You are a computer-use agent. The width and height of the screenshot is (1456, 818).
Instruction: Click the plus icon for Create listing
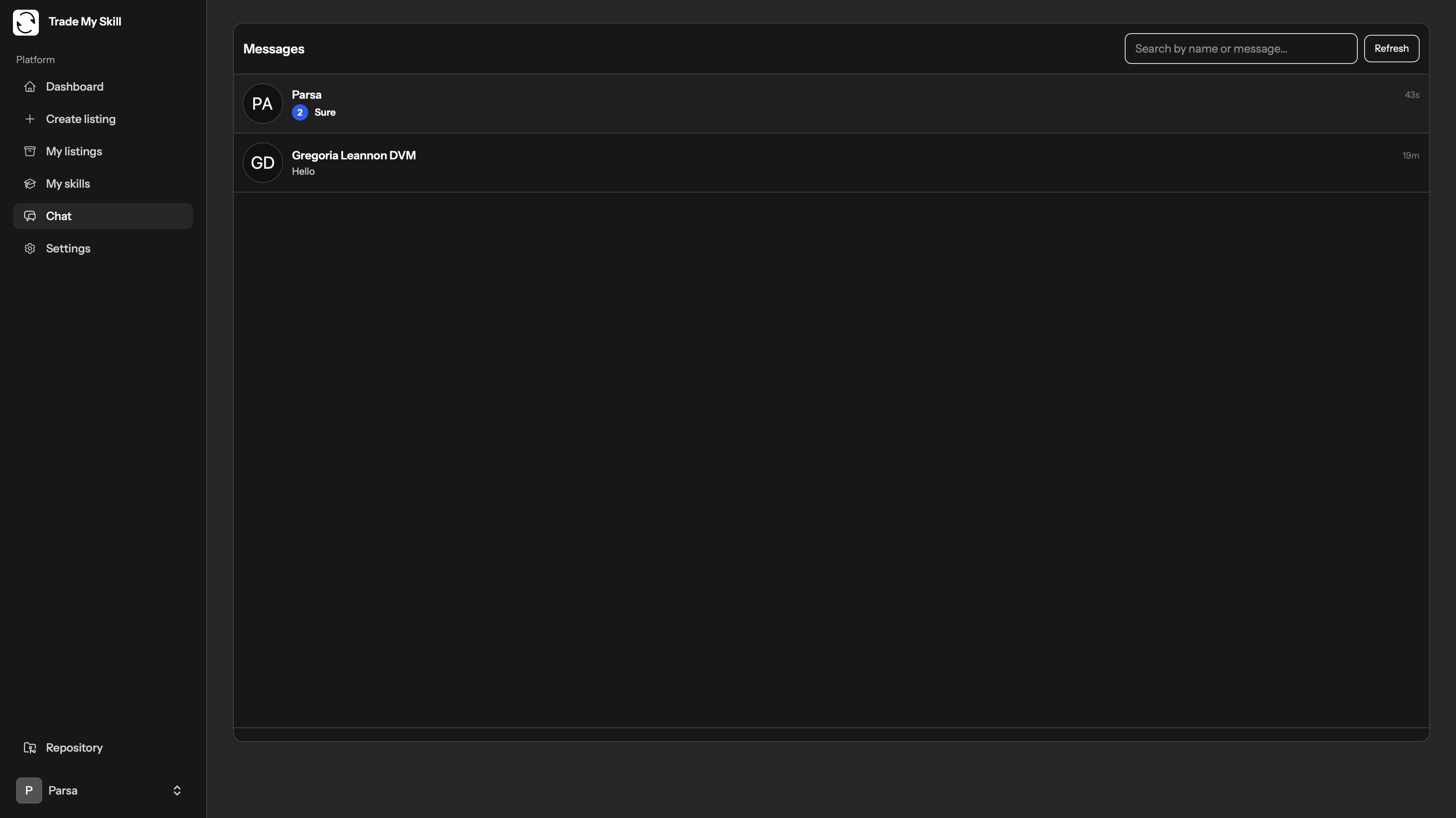pos(30,119)
